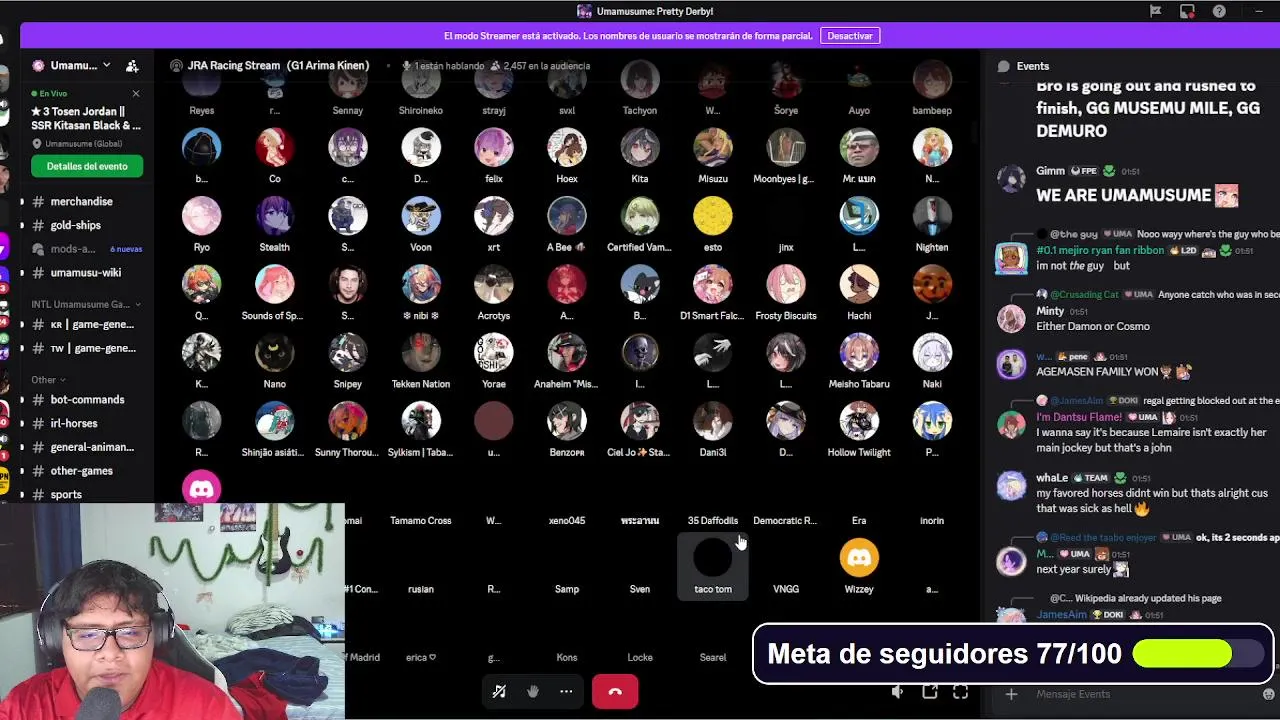1280x720 pixels.
Task: Collapse the INTL Umamusume Ga... category
Action: 85,304
